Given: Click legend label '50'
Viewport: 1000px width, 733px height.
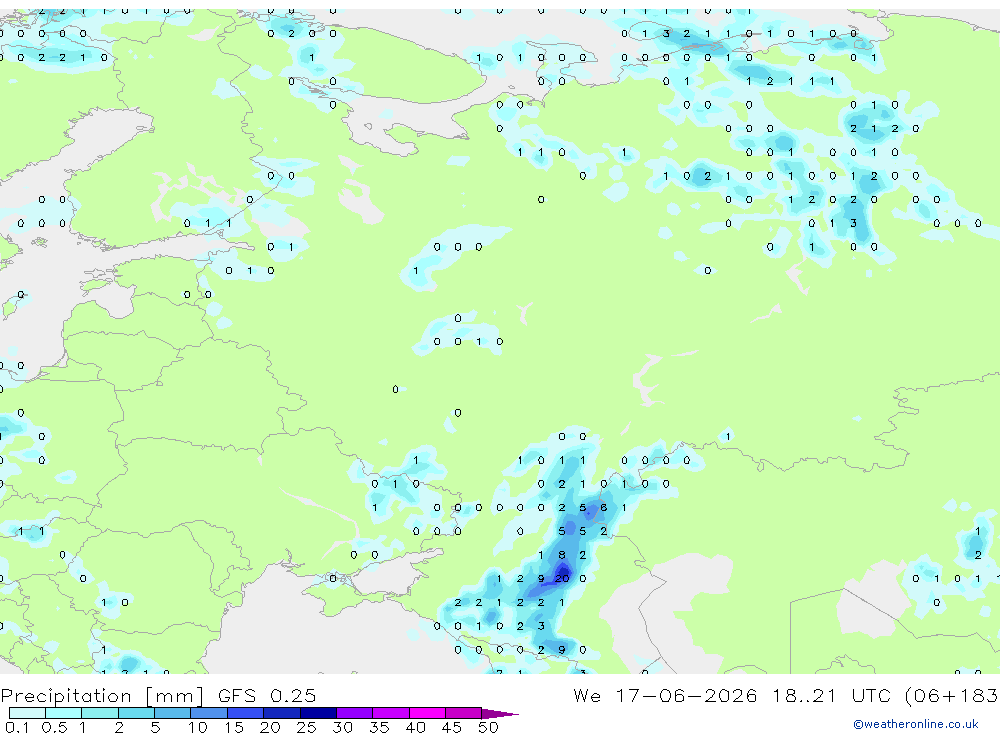Looking at the screenshot, I should point(488,727).
